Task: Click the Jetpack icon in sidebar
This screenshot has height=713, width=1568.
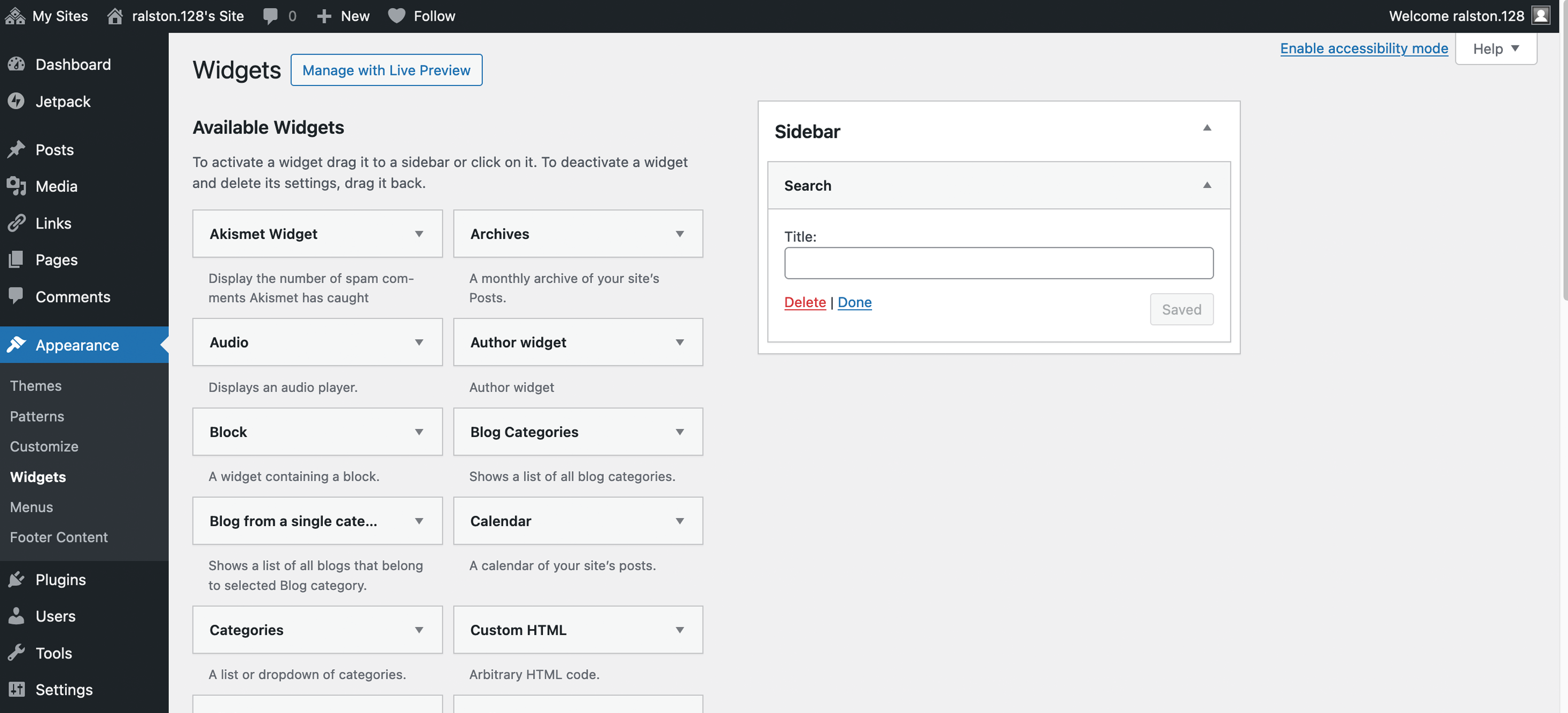Action: coord(18,100)
